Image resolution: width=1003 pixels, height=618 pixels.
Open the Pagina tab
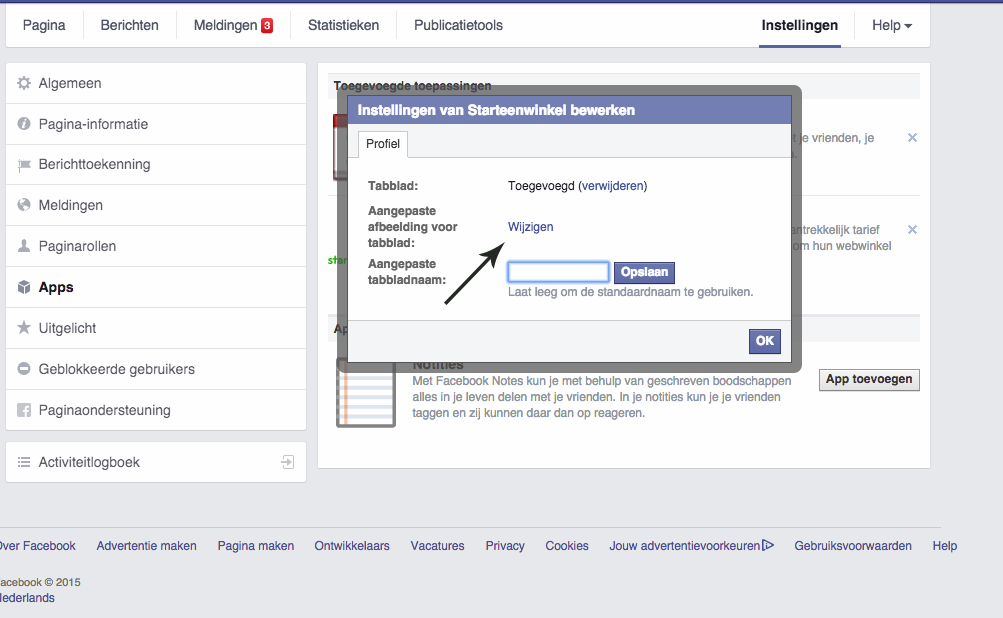pos(44,26)
